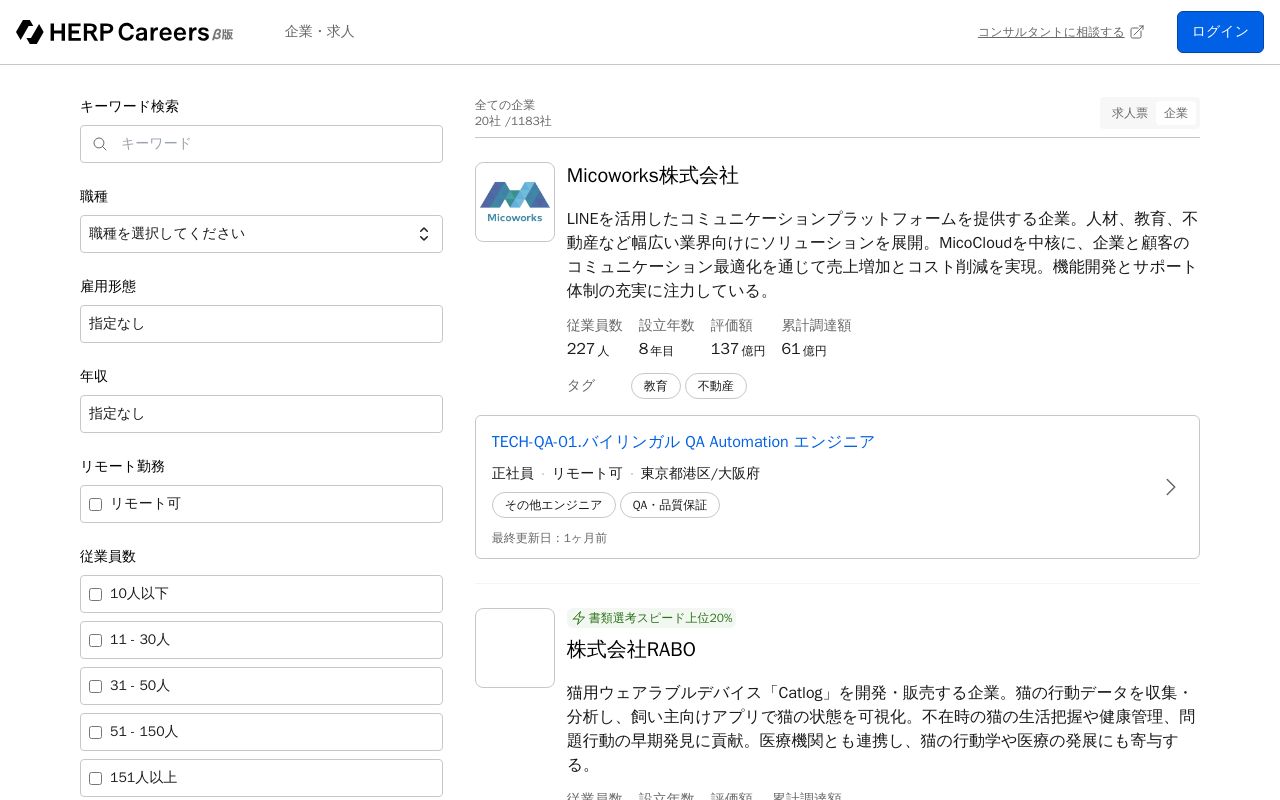Switch to the 企業 view tab
The image size is (1280, 800).
pyautogui.click(x=1176, y=113)
